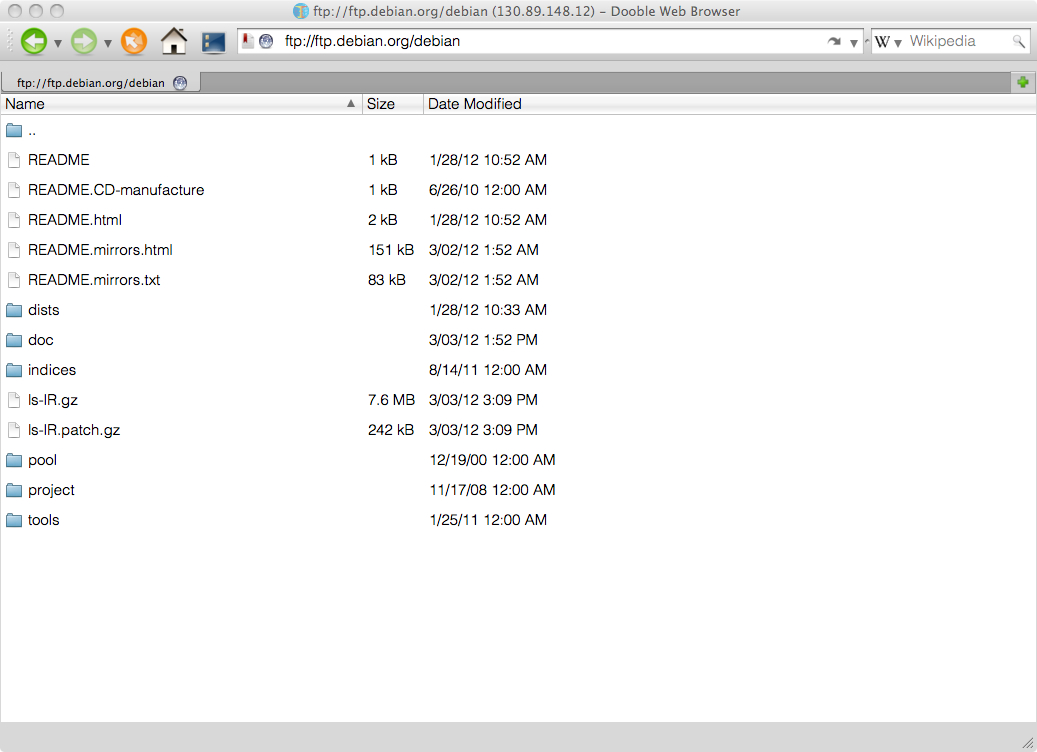Open the dists folder icon
1037x752 pixels.
pos(14,310)
